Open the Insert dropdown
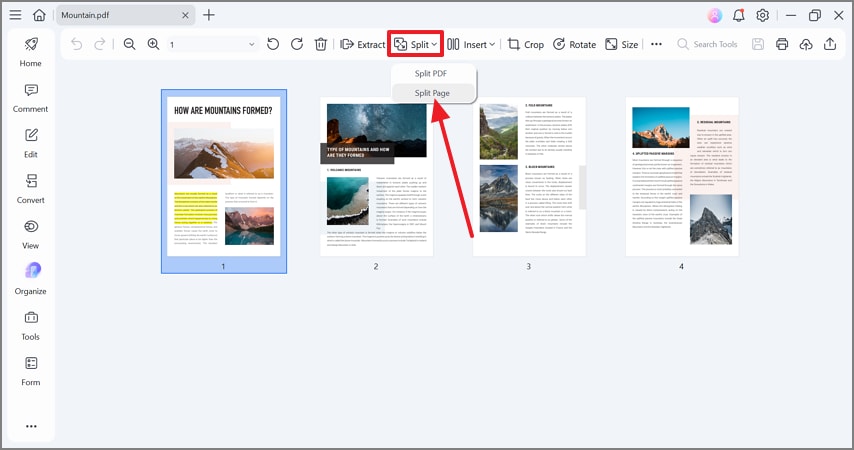 click(x=471, y=44)
